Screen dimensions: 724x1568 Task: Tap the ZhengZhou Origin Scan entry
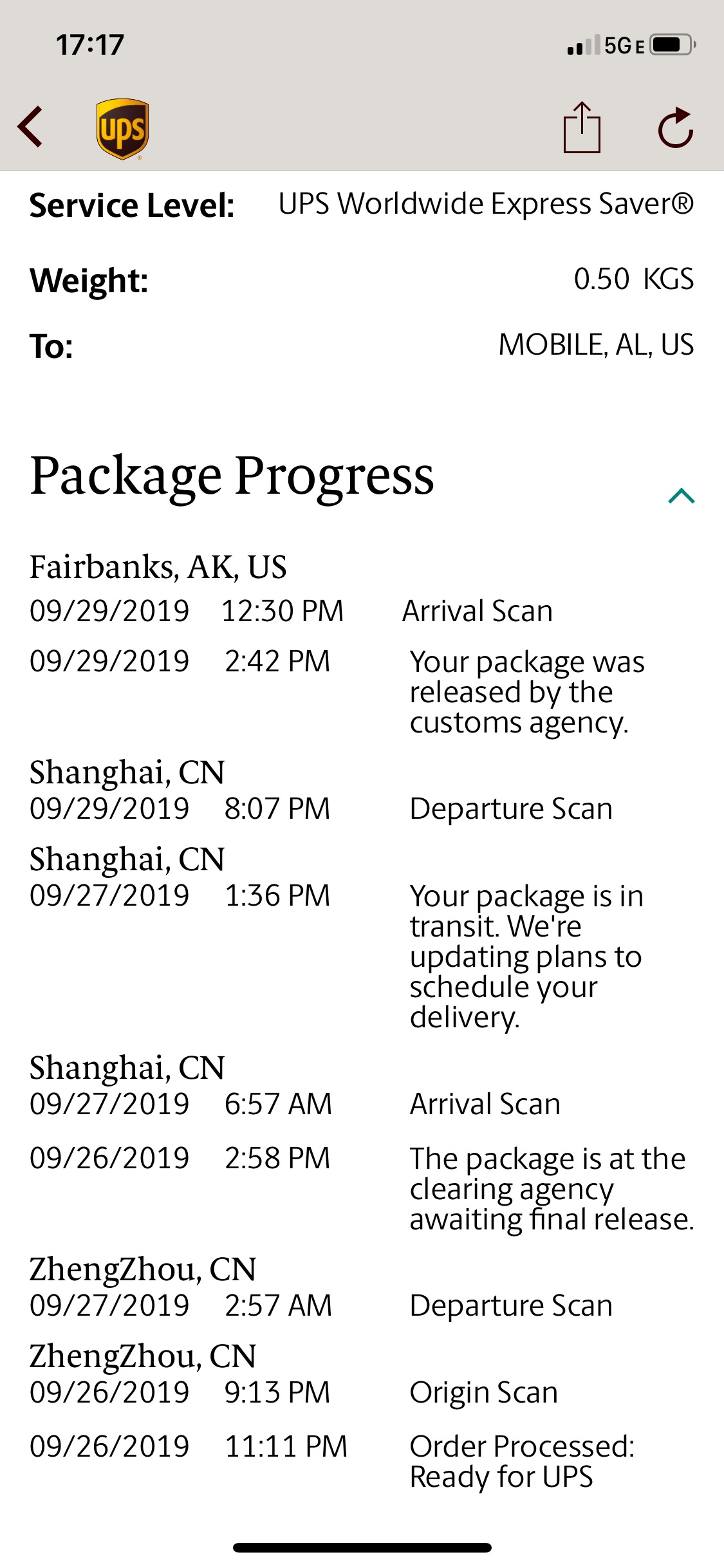click(x=362, y=1392)
